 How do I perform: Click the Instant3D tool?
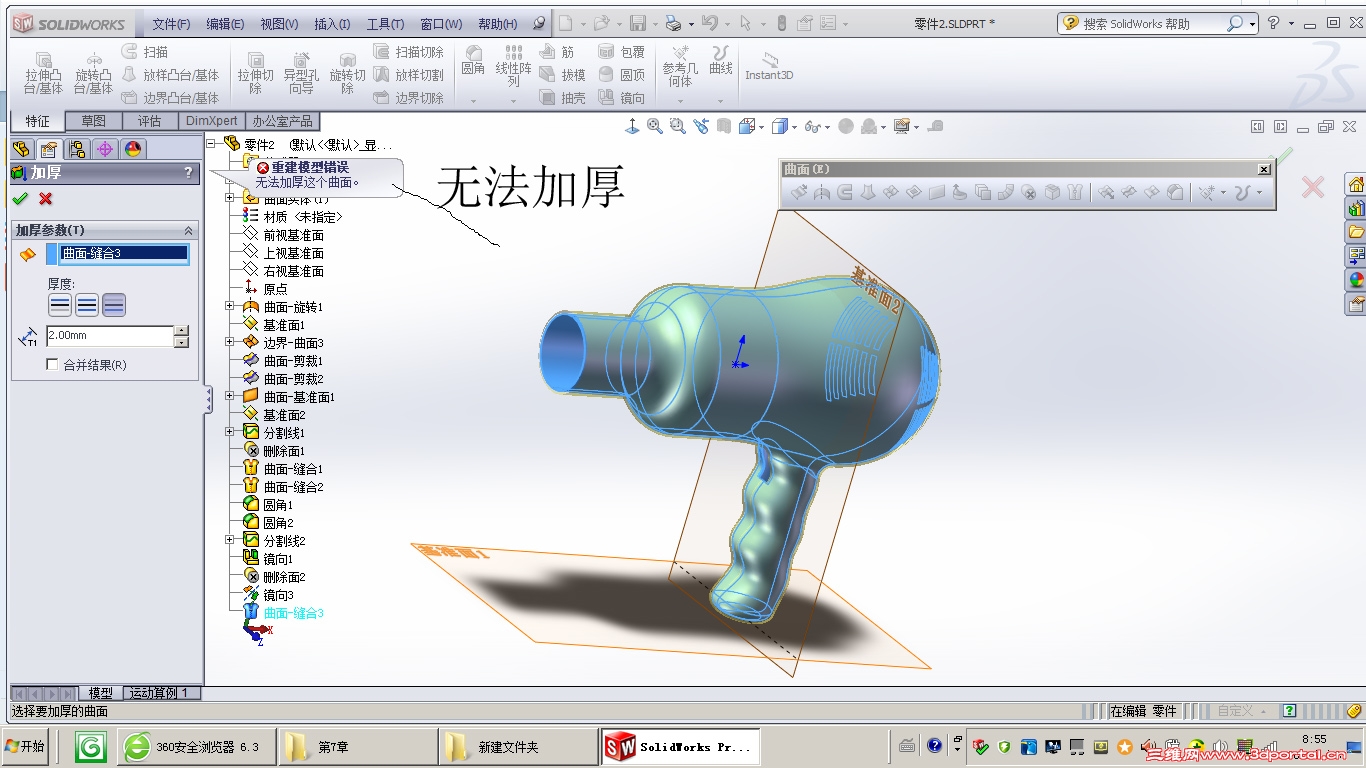pyautogui.click(x=769, y=67)
